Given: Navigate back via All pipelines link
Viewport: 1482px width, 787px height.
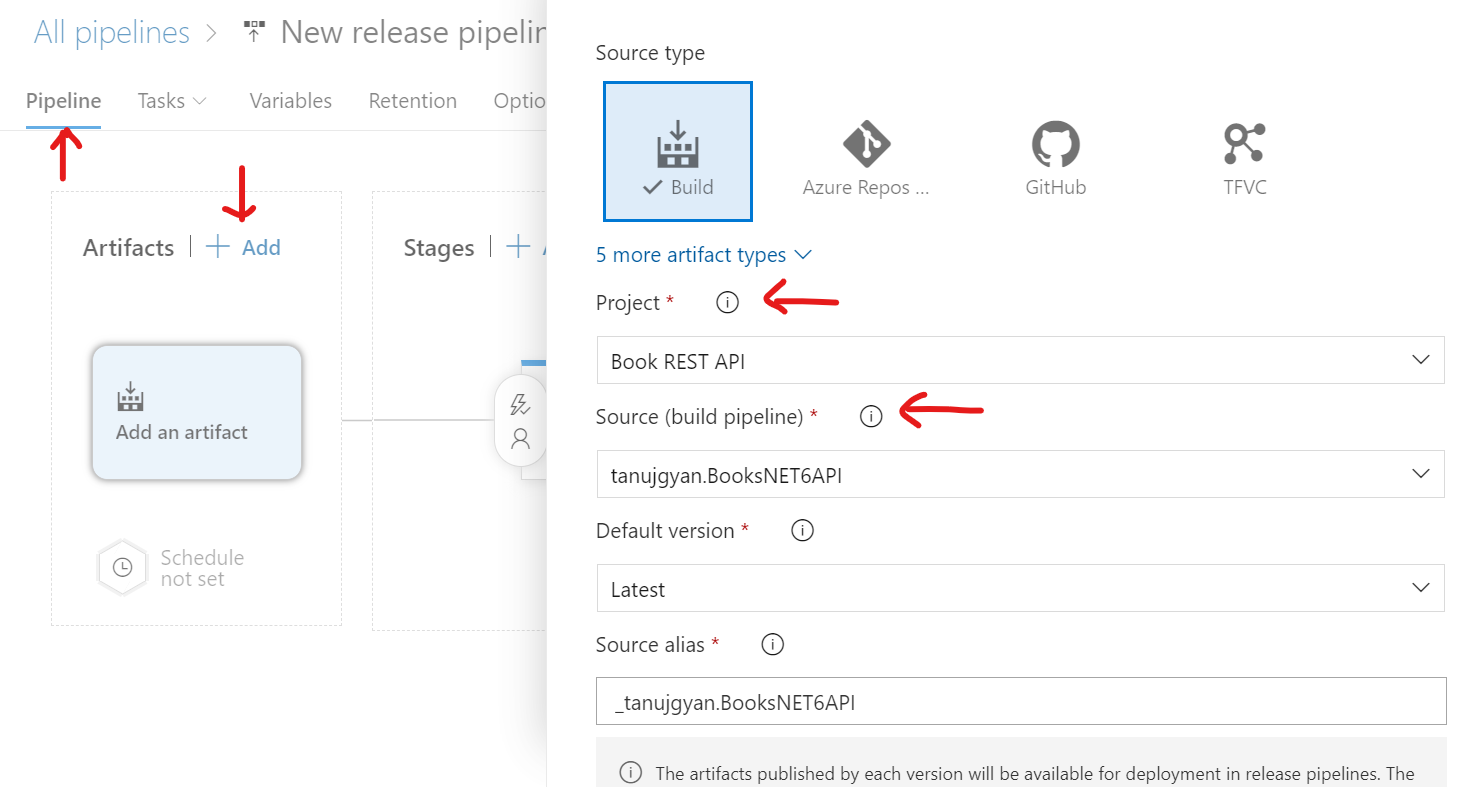Looking at the screenshot, I should tap(111, 31).
